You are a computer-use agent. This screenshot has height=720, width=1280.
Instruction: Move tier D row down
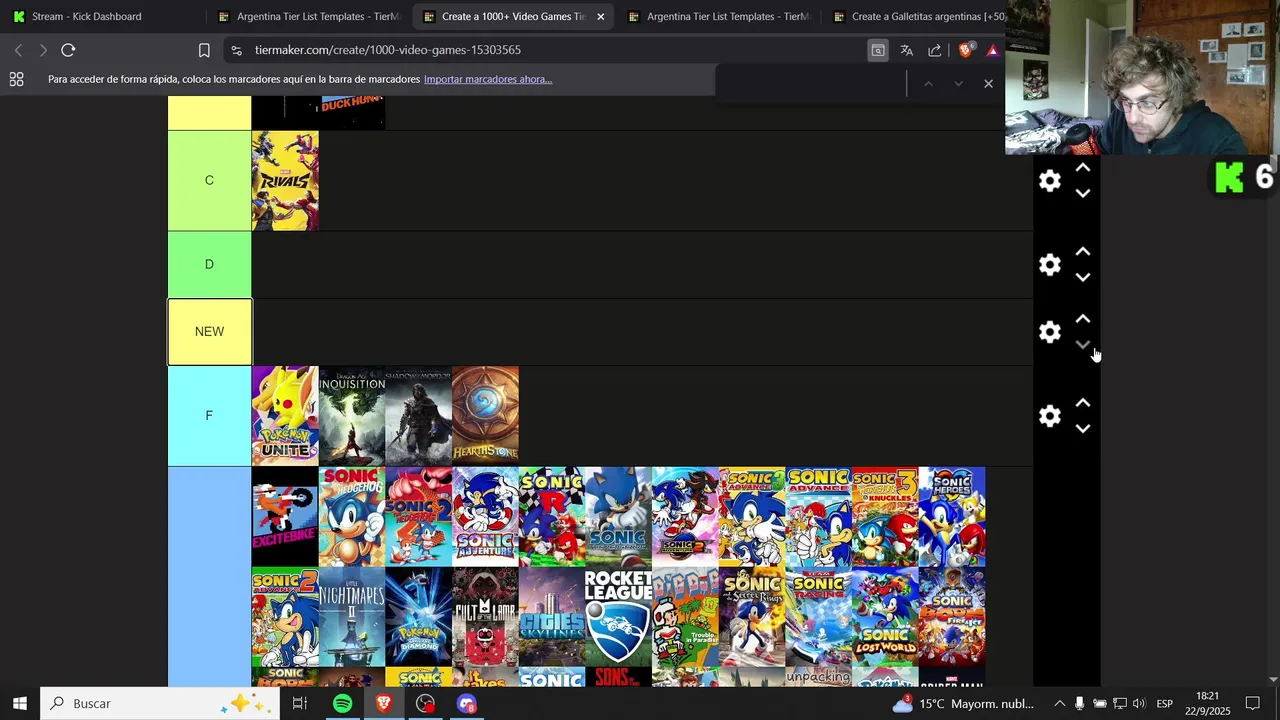pyautogui.click(x=1083, y=277)
